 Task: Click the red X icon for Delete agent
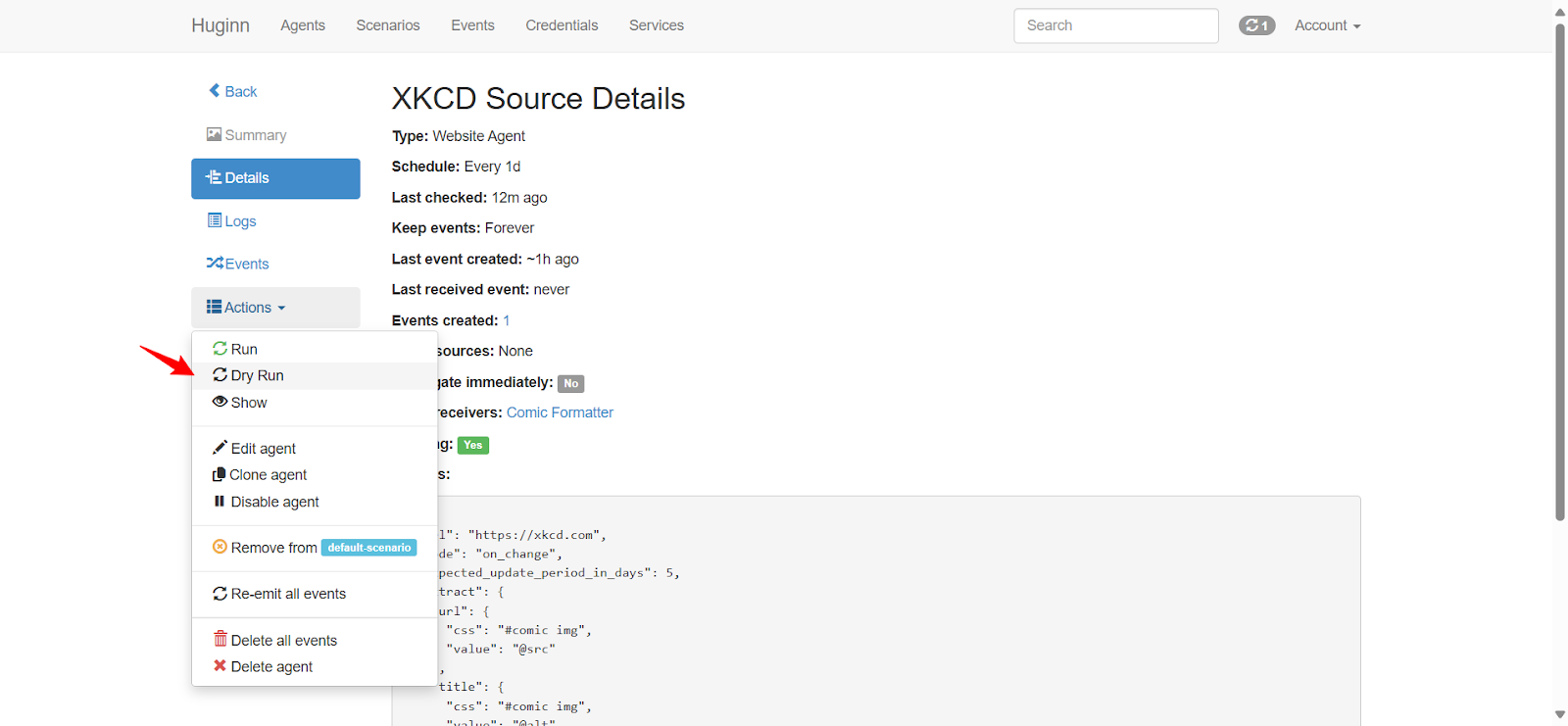pos(220,666)
